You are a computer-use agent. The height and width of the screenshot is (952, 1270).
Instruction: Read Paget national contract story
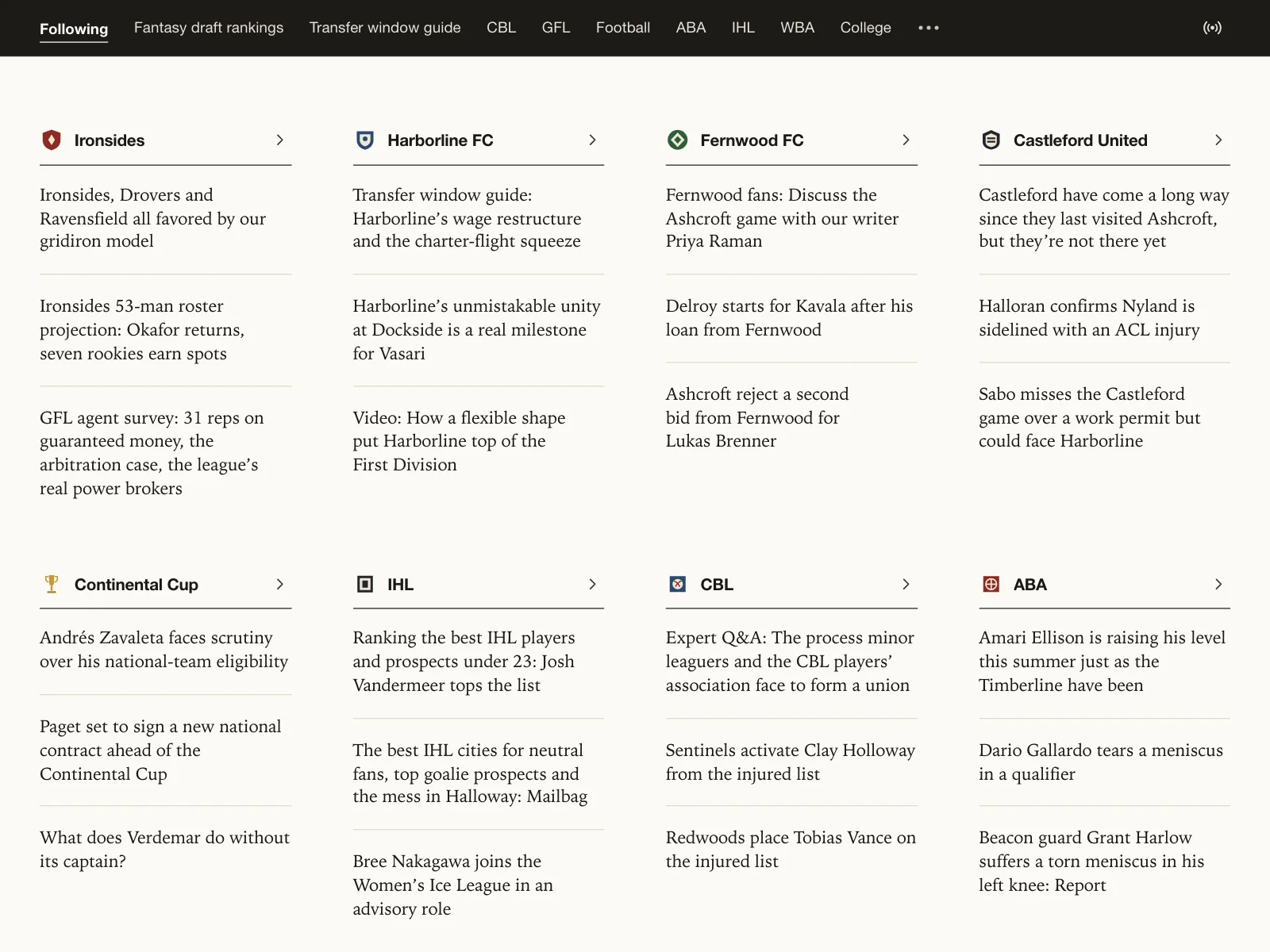click(x=160, y=750)
